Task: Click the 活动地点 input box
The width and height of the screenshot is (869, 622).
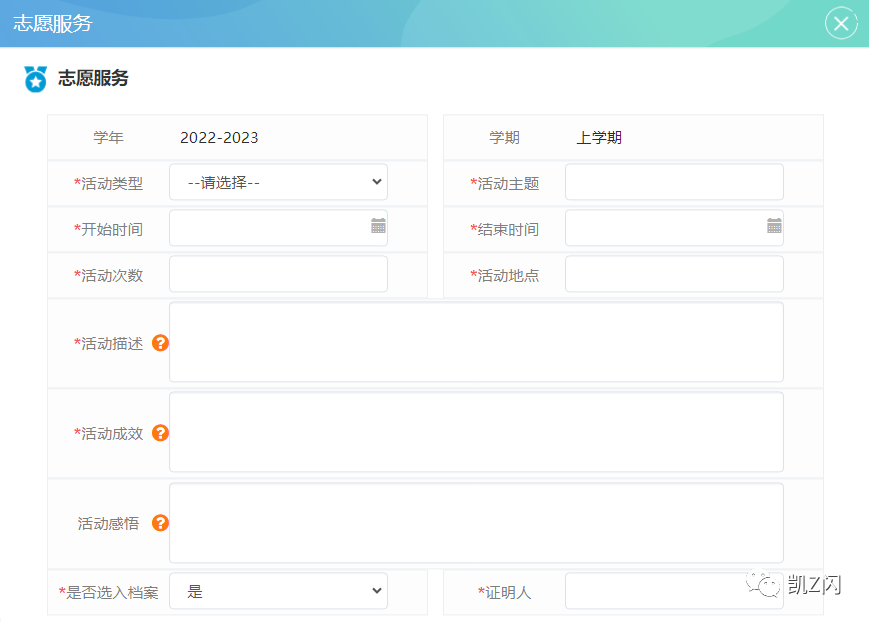Action: coord(674,274)
